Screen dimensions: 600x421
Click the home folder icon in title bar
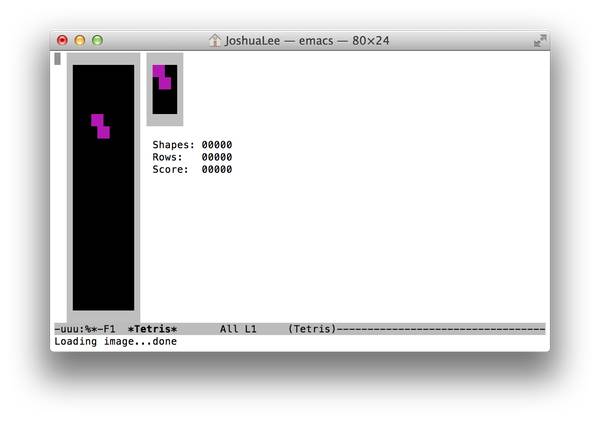(x=214, y=41)
